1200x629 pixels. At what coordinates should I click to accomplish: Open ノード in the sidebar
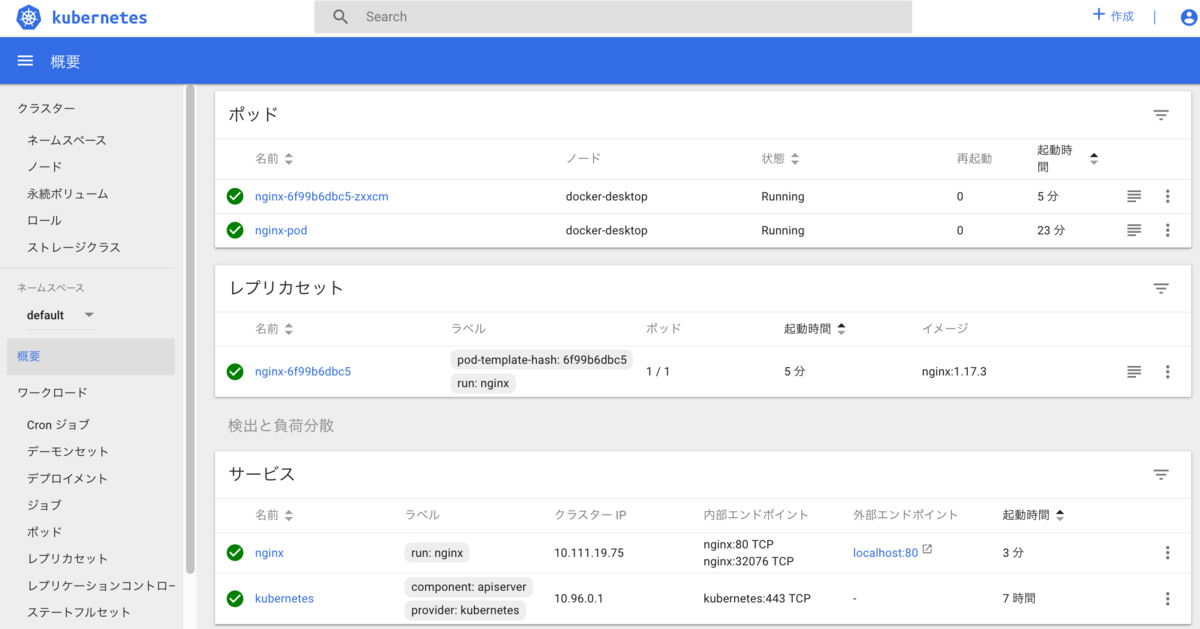point(44,167)
